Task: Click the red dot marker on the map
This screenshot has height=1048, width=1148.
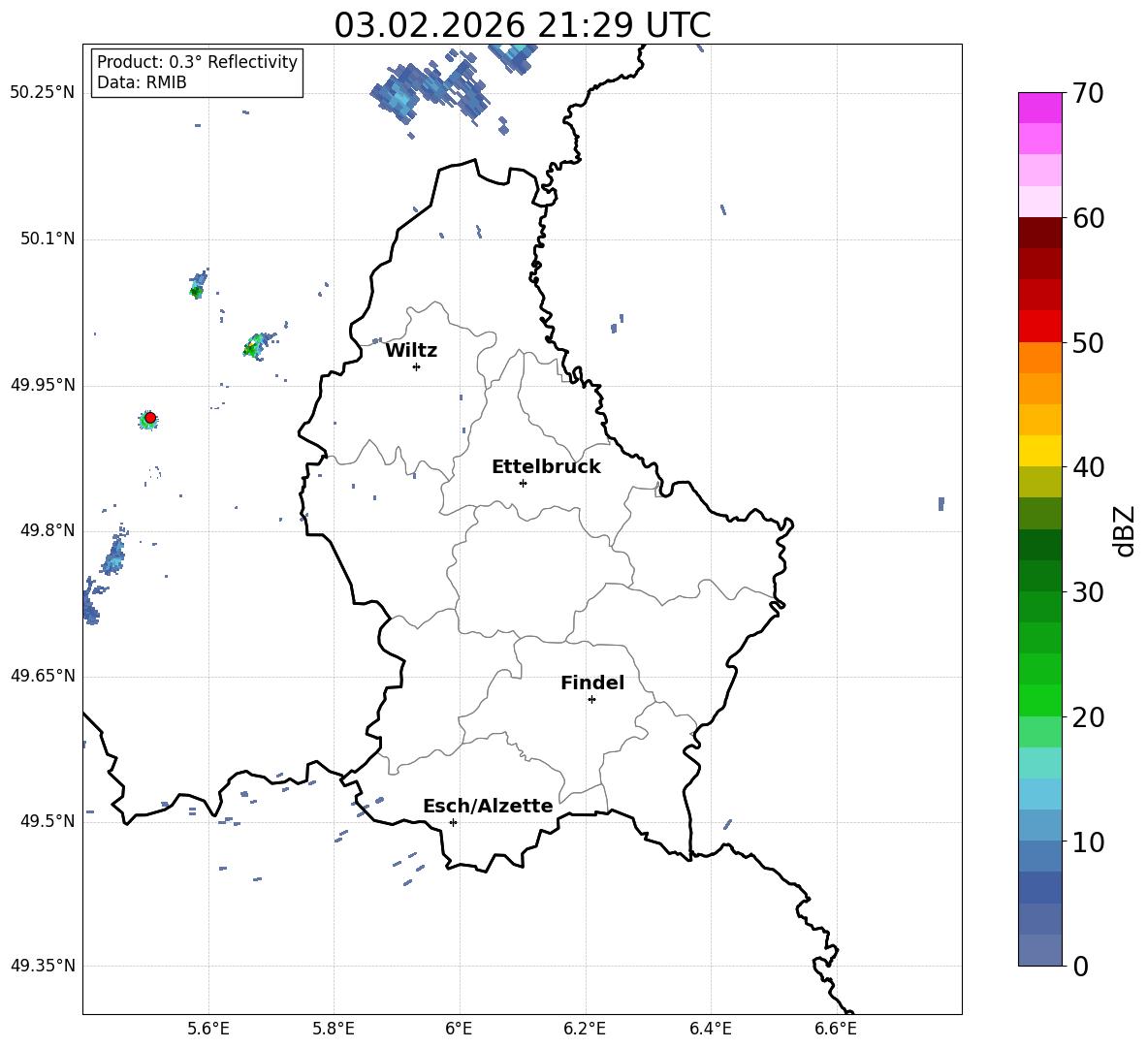Action: [x=150, y=418]
